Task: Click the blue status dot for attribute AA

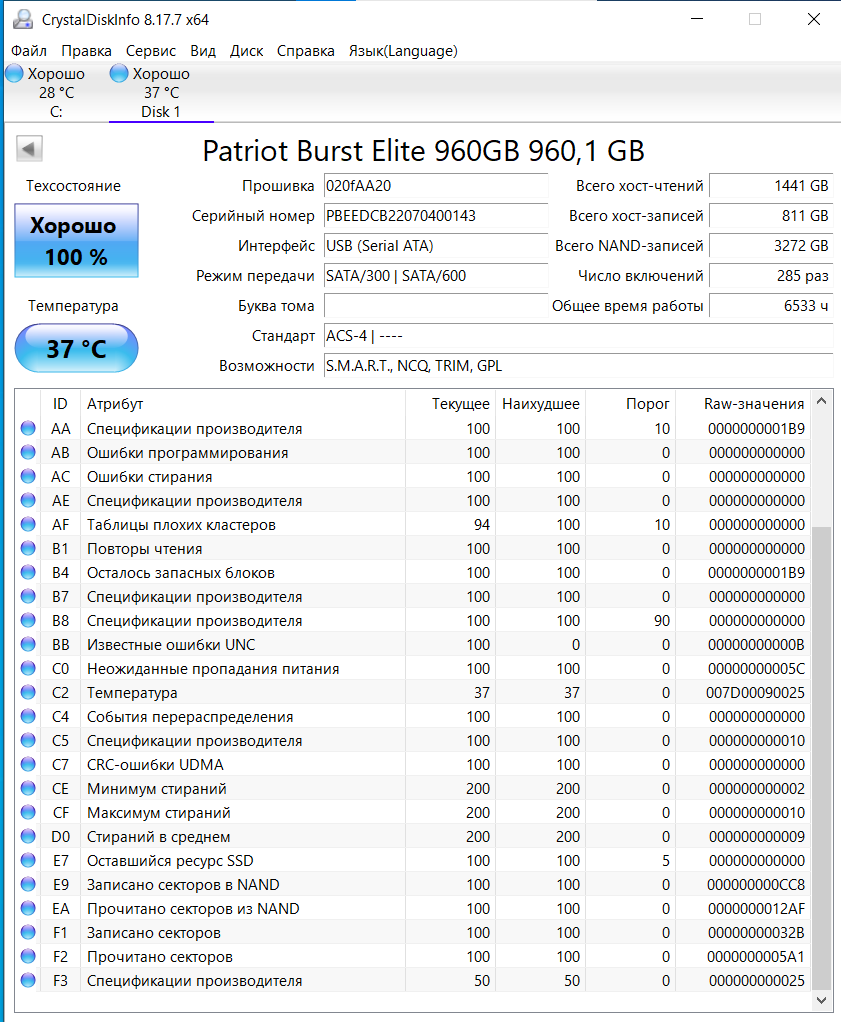Action: pos(28,428)
